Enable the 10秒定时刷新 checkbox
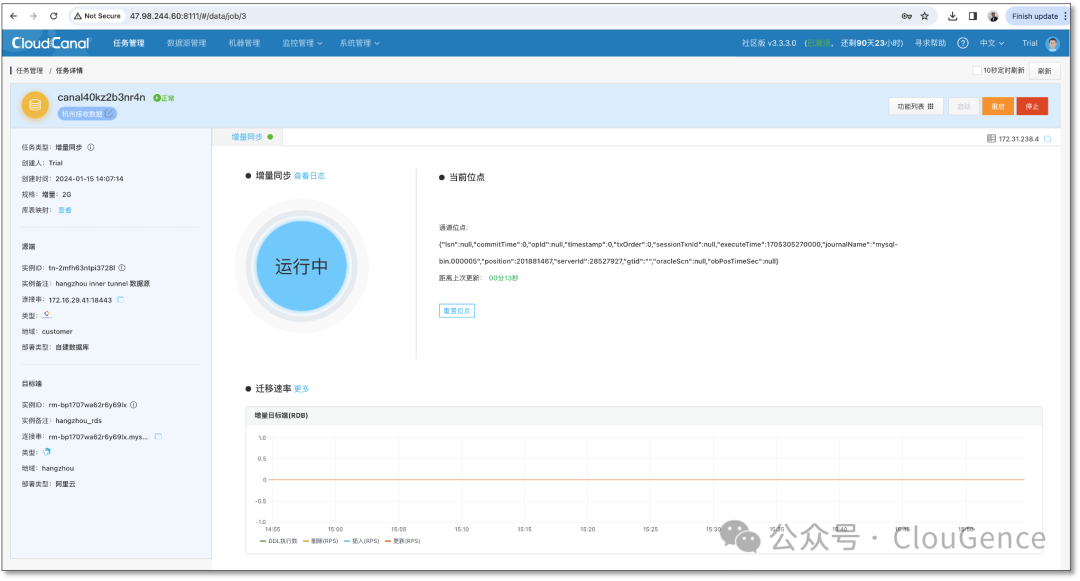The image size is (1080, 581). 977,70
